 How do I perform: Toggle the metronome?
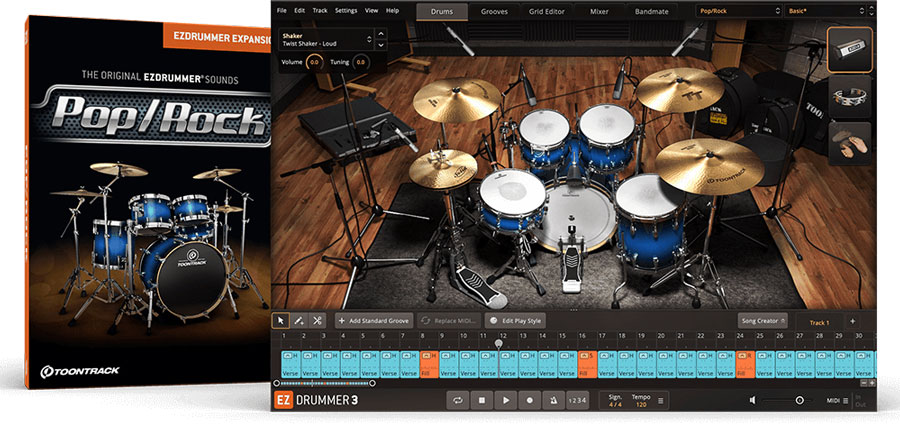point(553,400)
